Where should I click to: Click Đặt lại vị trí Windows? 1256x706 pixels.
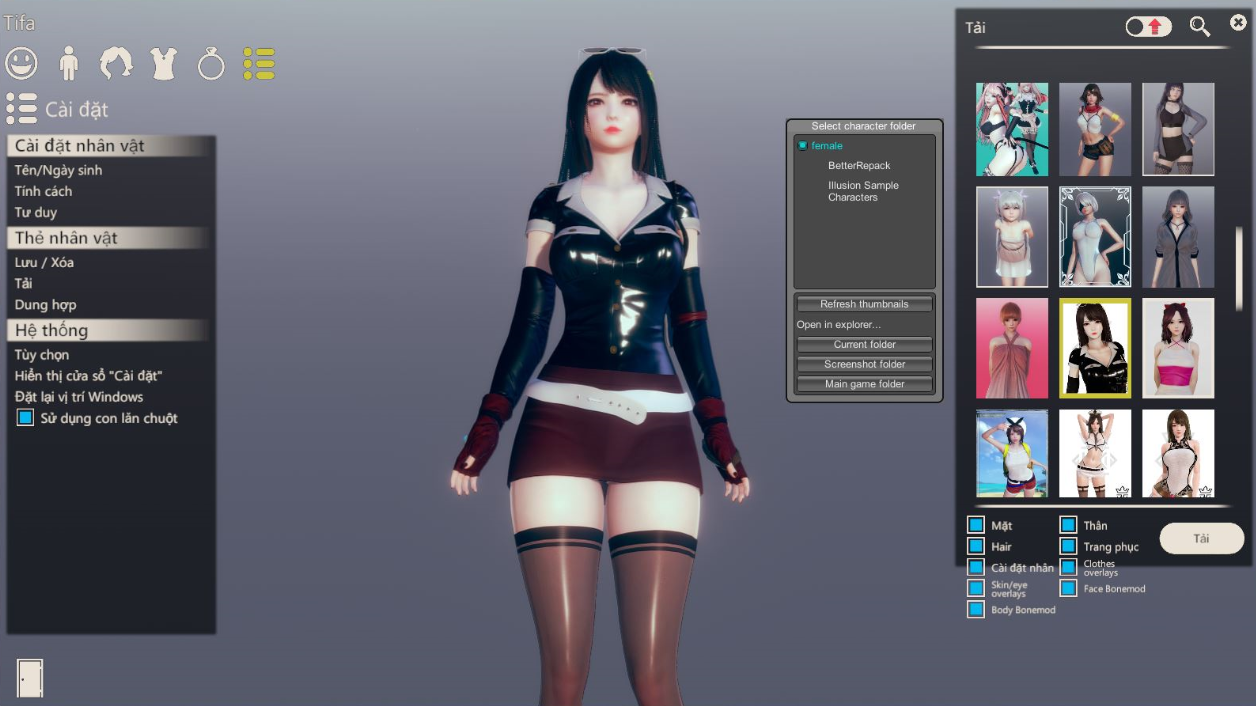click(x=79, y=397)
